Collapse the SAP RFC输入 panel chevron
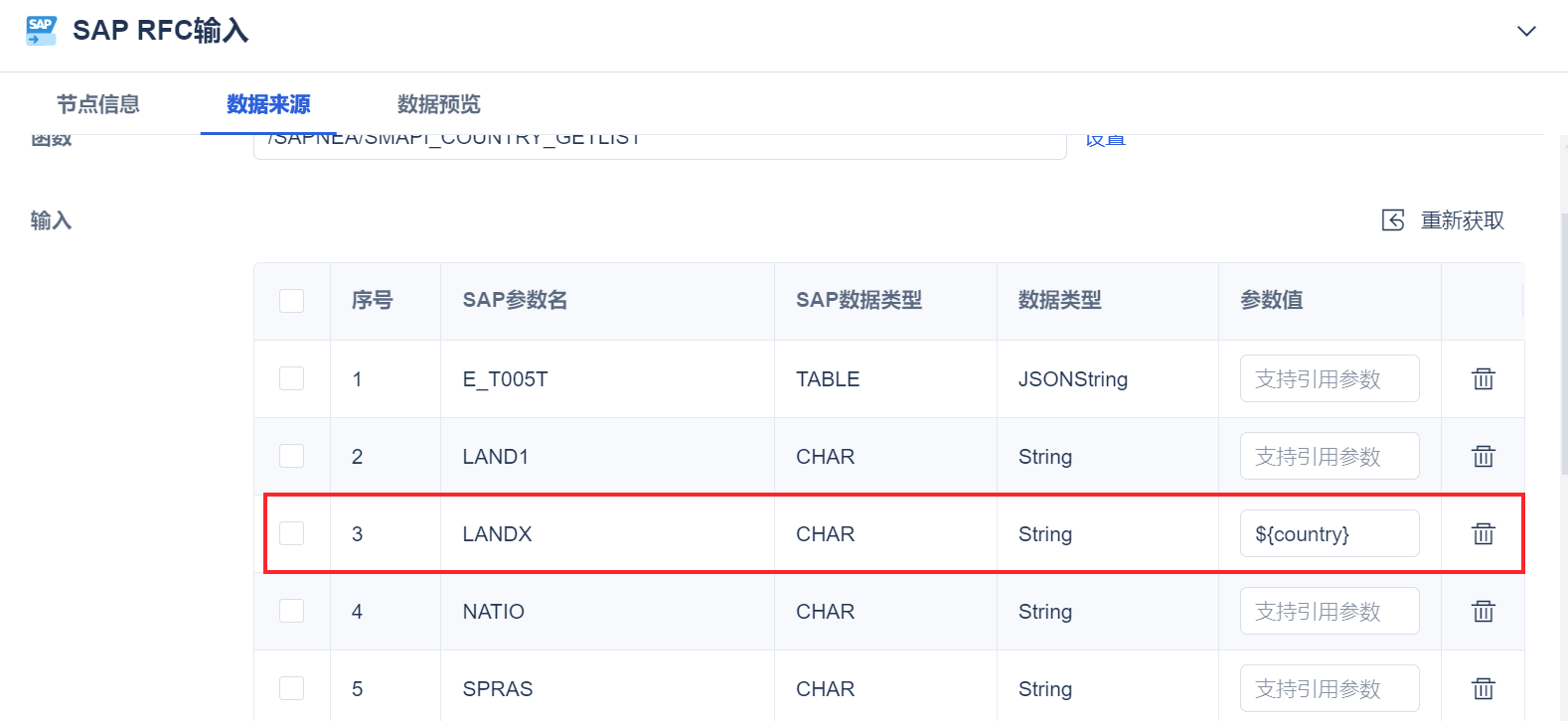Image resolution: width=1568 pixels, height=721 pixels. tap(1526, 31)
